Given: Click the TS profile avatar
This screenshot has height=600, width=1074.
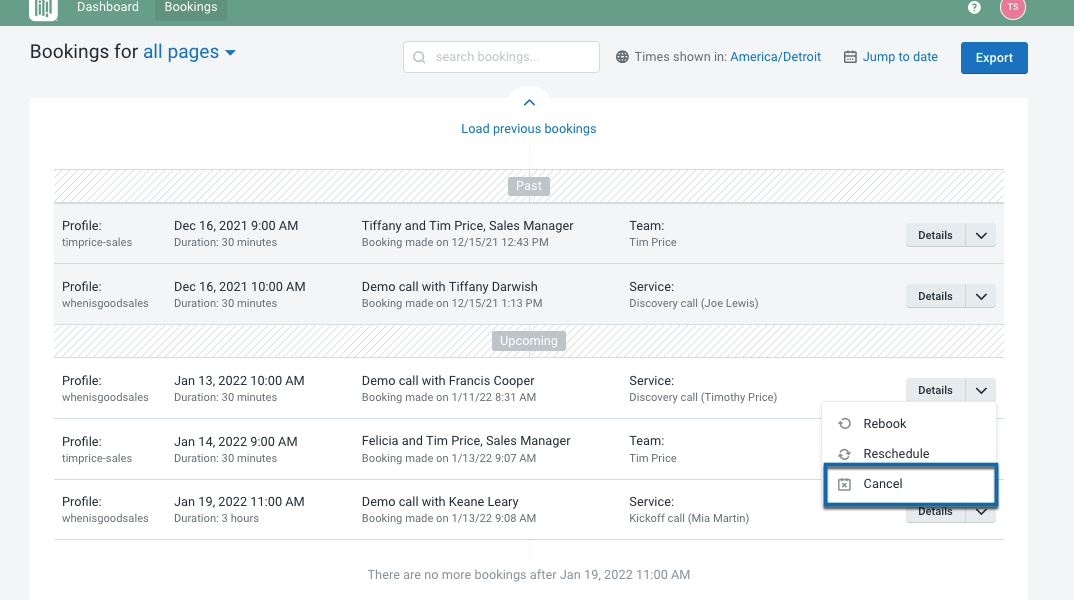Looking at the screenshot, I should [1013, 8].
